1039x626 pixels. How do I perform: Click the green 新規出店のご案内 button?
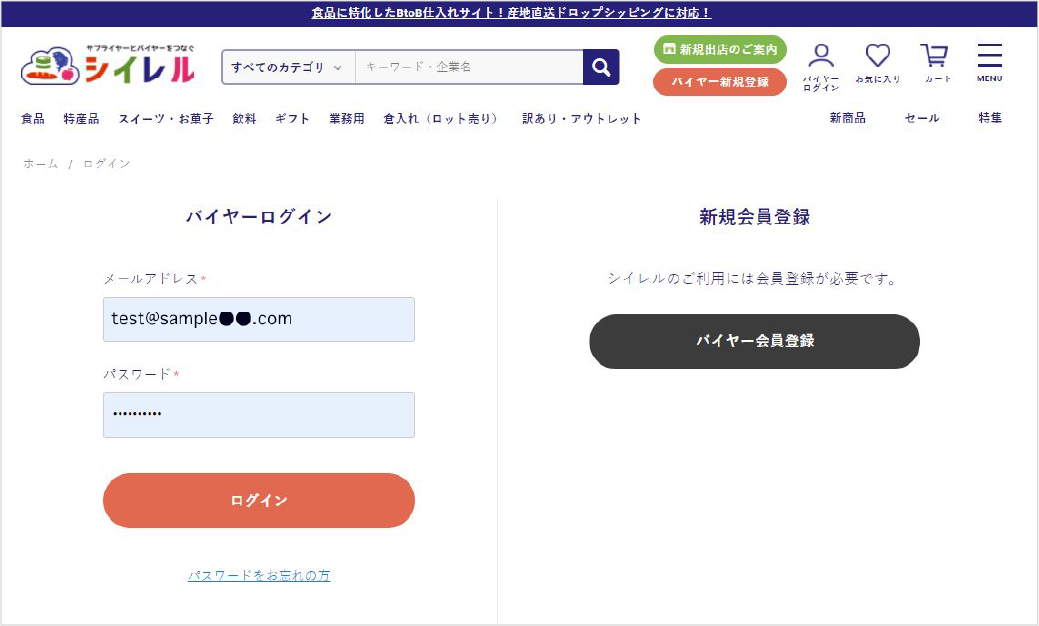[720, 49]
